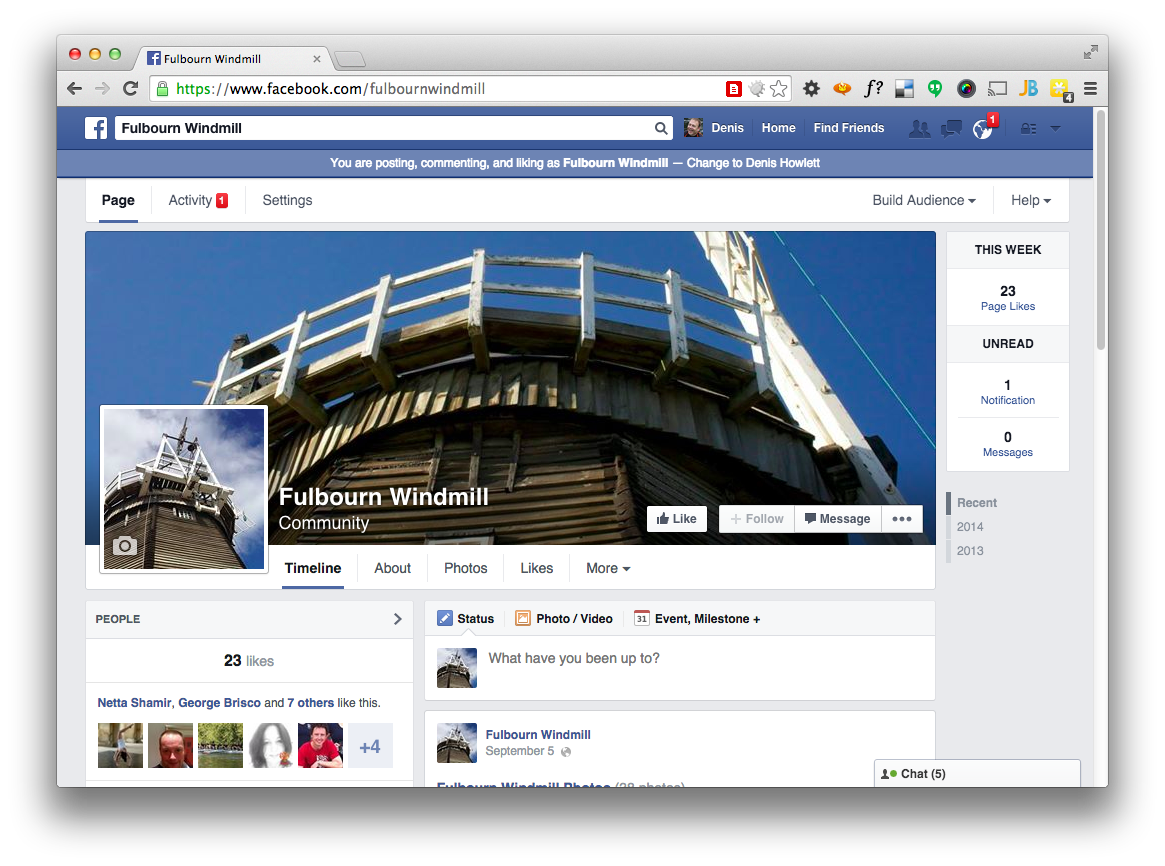Click the Like button
Screen dimensions: 1165x866
tap(676, 519)
